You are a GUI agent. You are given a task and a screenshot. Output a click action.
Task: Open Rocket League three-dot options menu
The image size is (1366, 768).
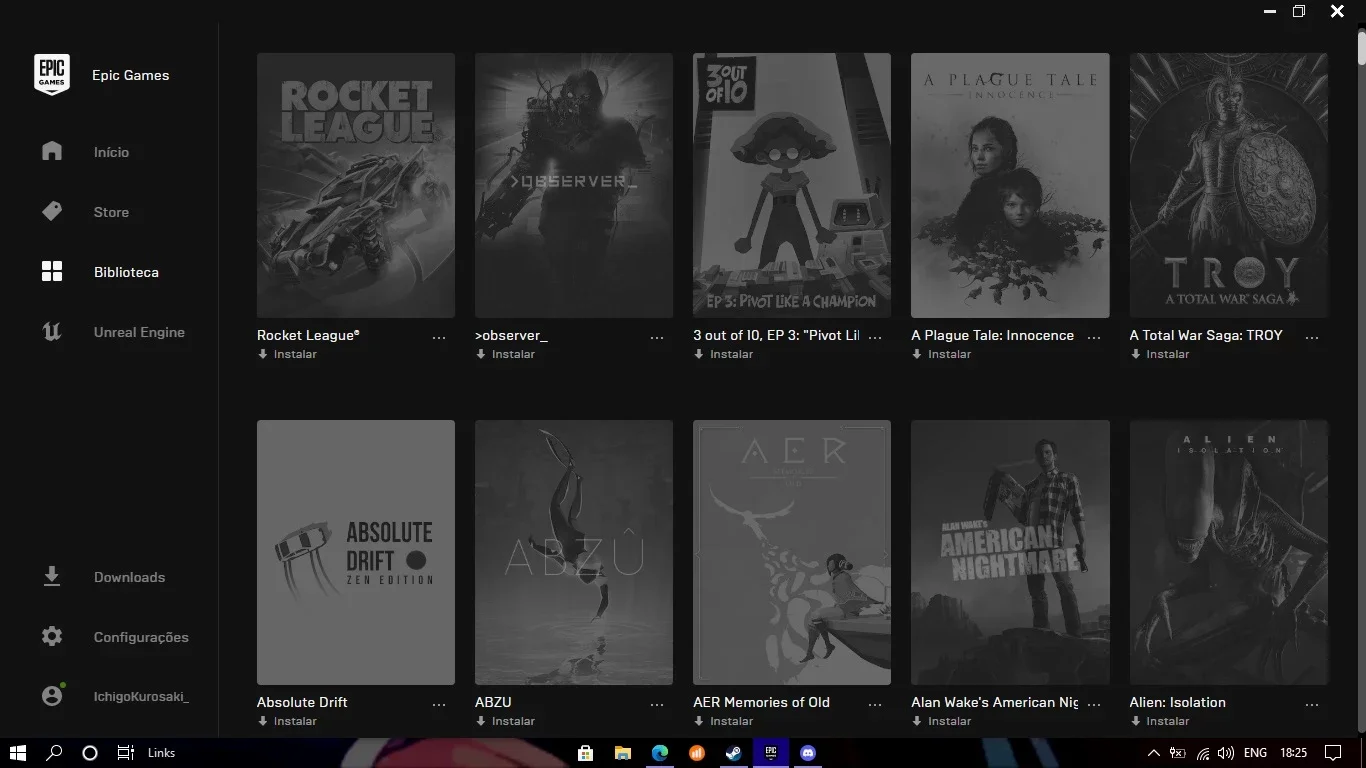point(439,338)
